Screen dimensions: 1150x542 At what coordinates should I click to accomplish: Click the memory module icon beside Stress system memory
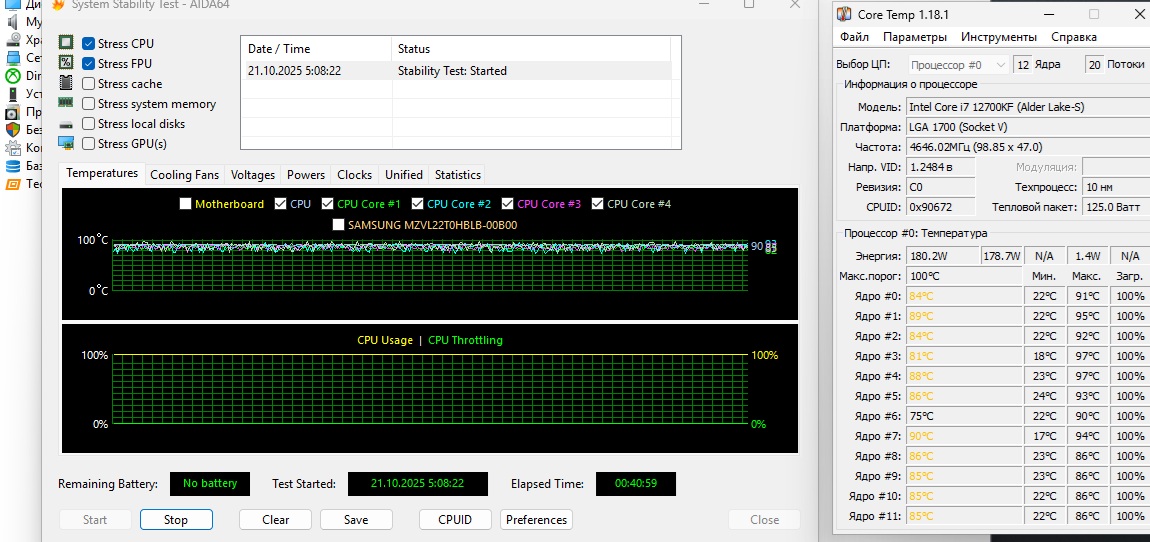click(66, 103)
